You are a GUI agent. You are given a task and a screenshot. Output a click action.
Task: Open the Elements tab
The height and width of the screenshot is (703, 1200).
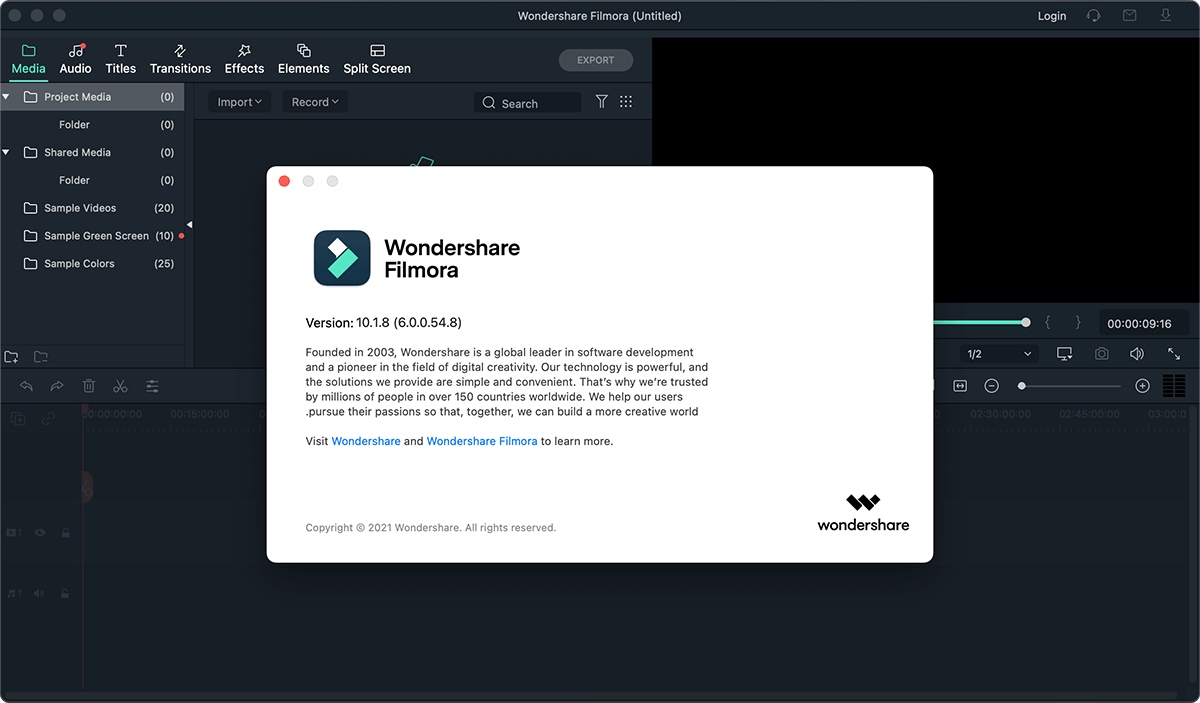pos(303,60)
